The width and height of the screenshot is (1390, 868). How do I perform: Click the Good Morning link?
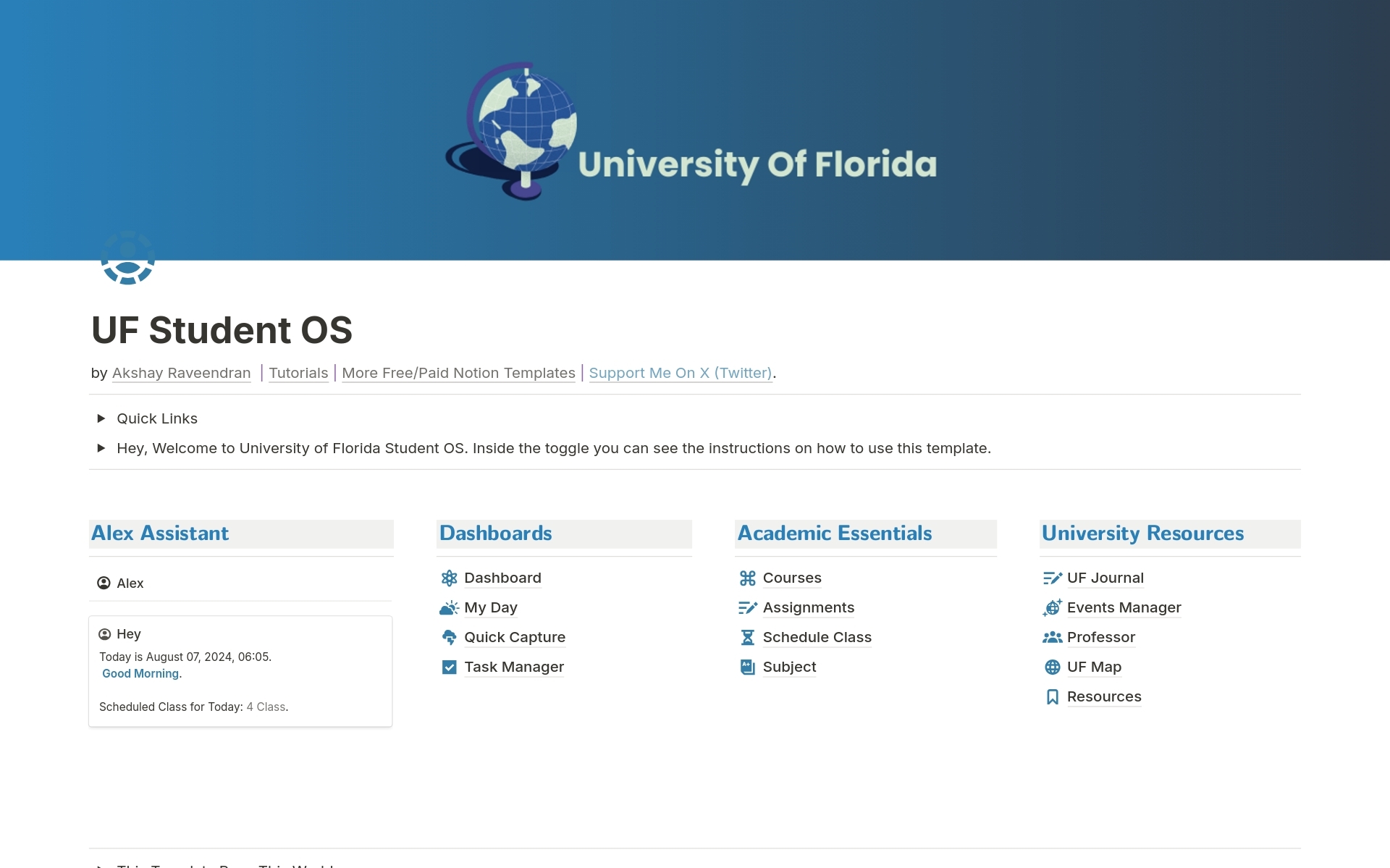140,673
